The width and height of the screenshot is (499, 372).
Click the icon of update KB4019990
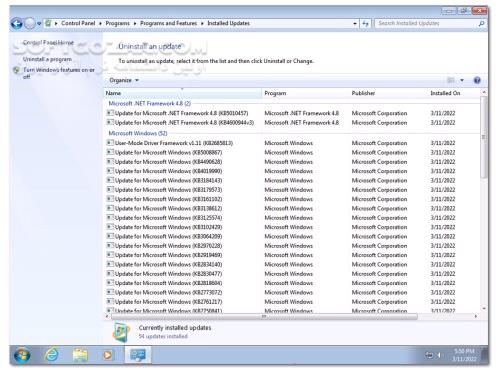(110, 171)
